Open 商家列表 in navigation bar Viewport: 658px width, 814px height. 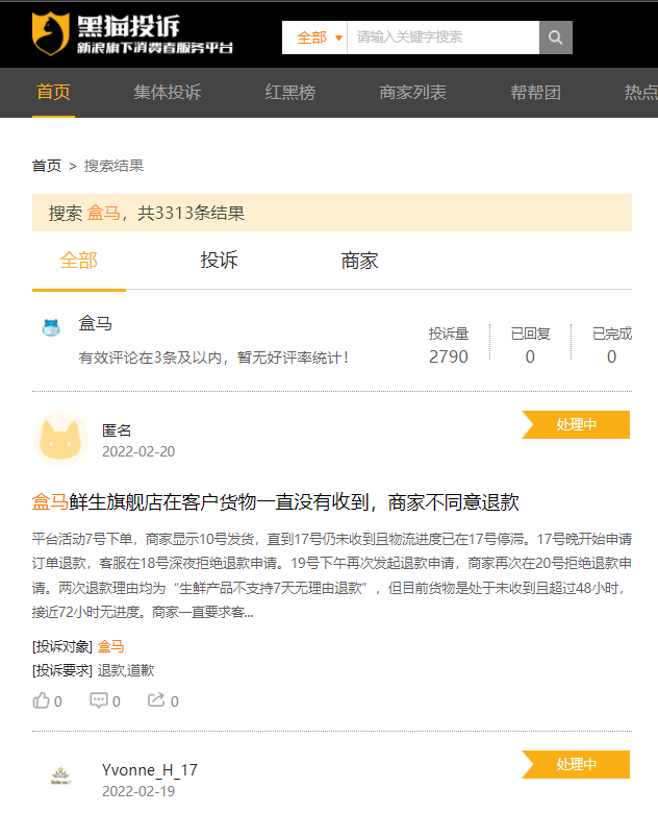[413, 93]
